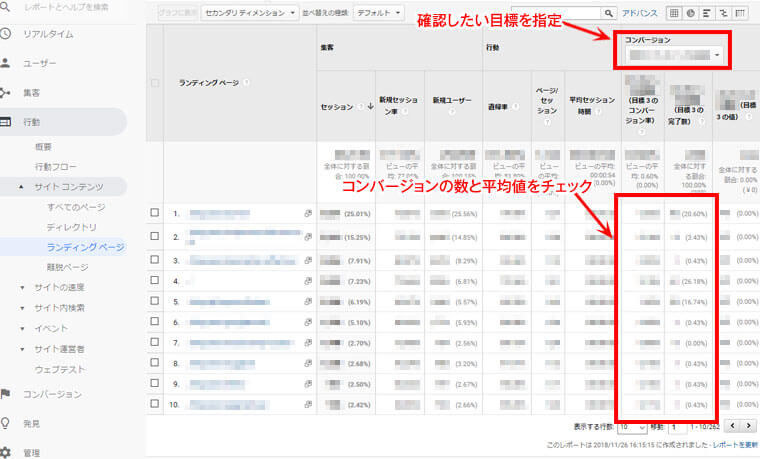
Task: Click the アドバンス filter link
Action: pos(640,13)
